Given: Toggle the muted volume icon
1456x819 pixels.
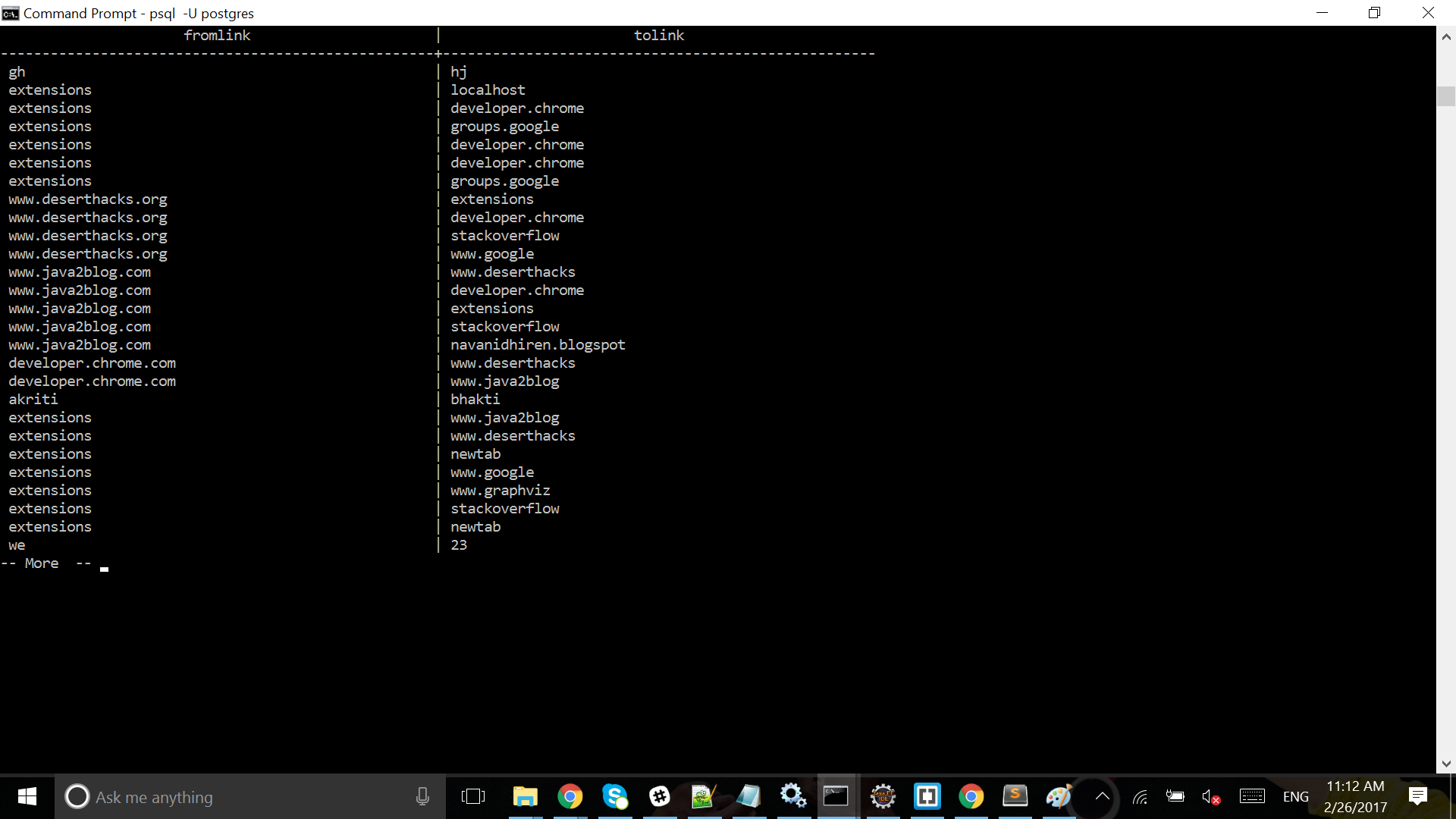Looking at the screenshot, I should click(x=1210, y=796).
